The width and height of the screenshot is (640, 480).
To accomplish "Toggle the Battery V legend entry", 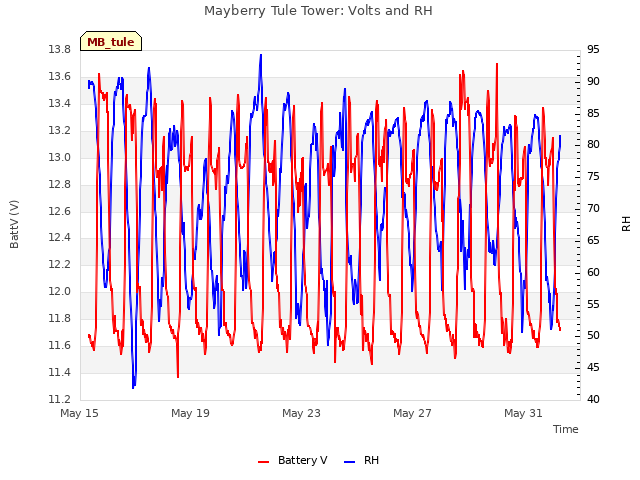I will (292, 460).
